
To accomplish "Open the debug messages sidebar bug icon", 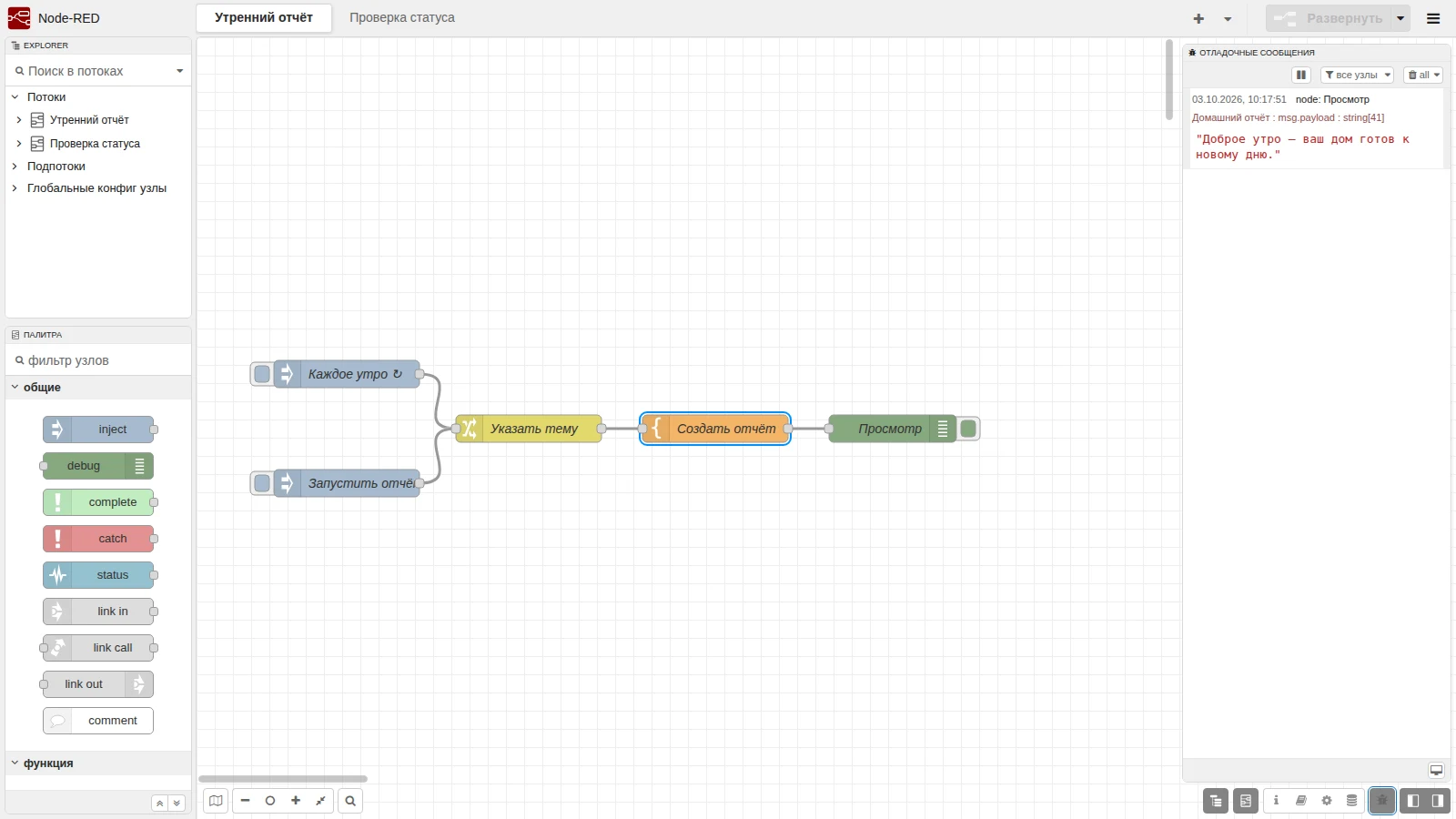I will tap(1382, 801).
